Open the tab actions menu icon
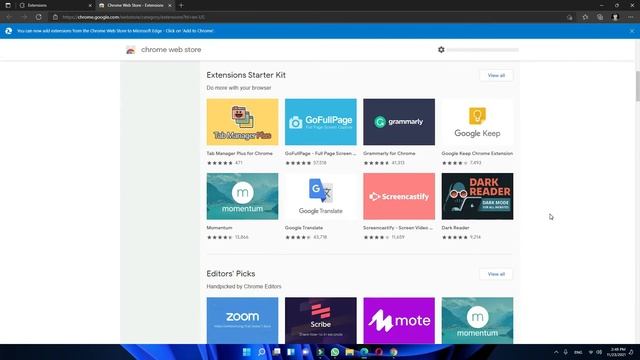 click(x=8, y=5)
